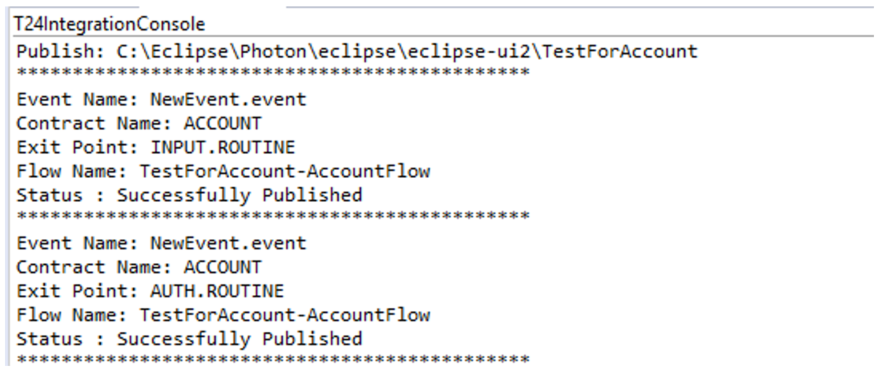Click asterisk separator directly below the Publish line
This screenshot has width=882, height=379.
pos(273,73)
